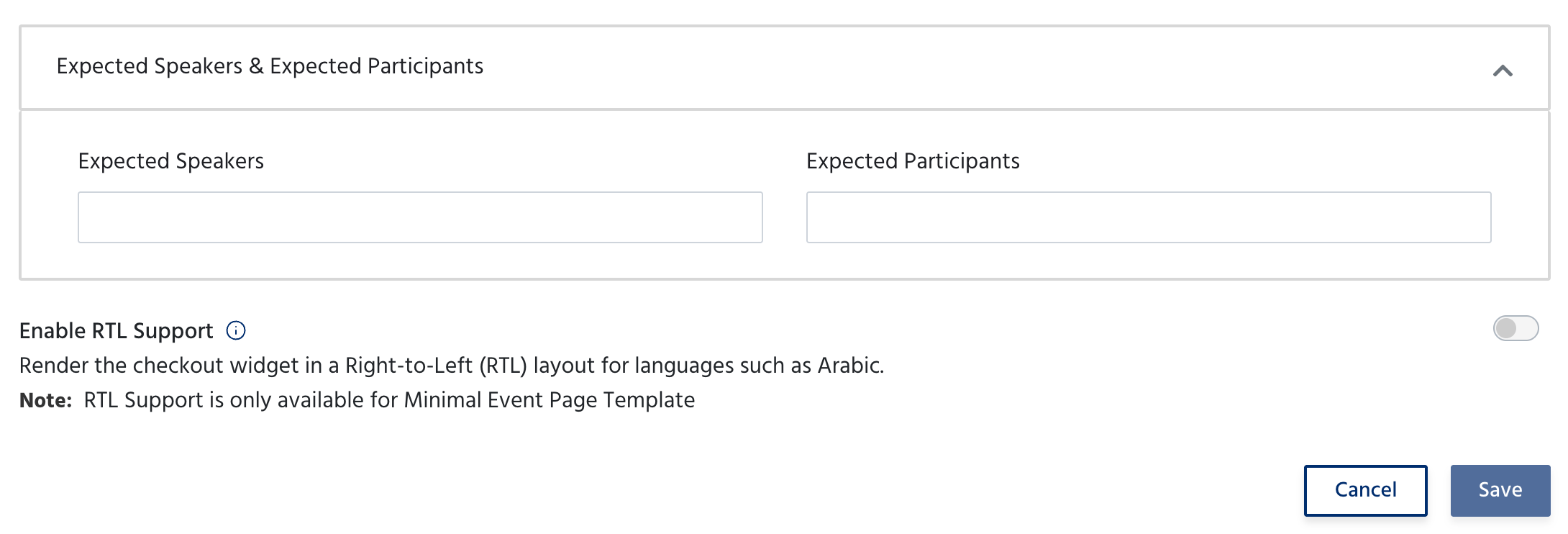Click the Expected Speakers field label
Viewport: 1568px width, 534px height.
(171, 161)
